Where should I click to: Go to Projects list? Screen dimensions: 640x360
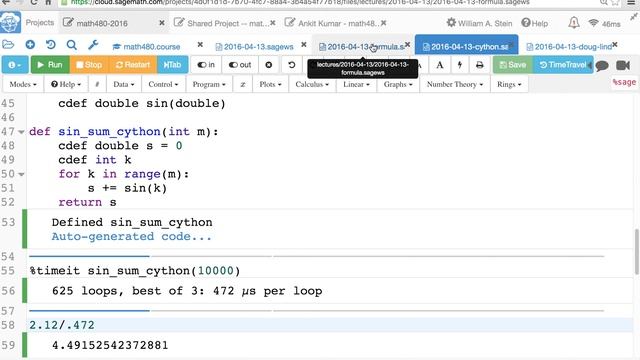pos(40,23)
